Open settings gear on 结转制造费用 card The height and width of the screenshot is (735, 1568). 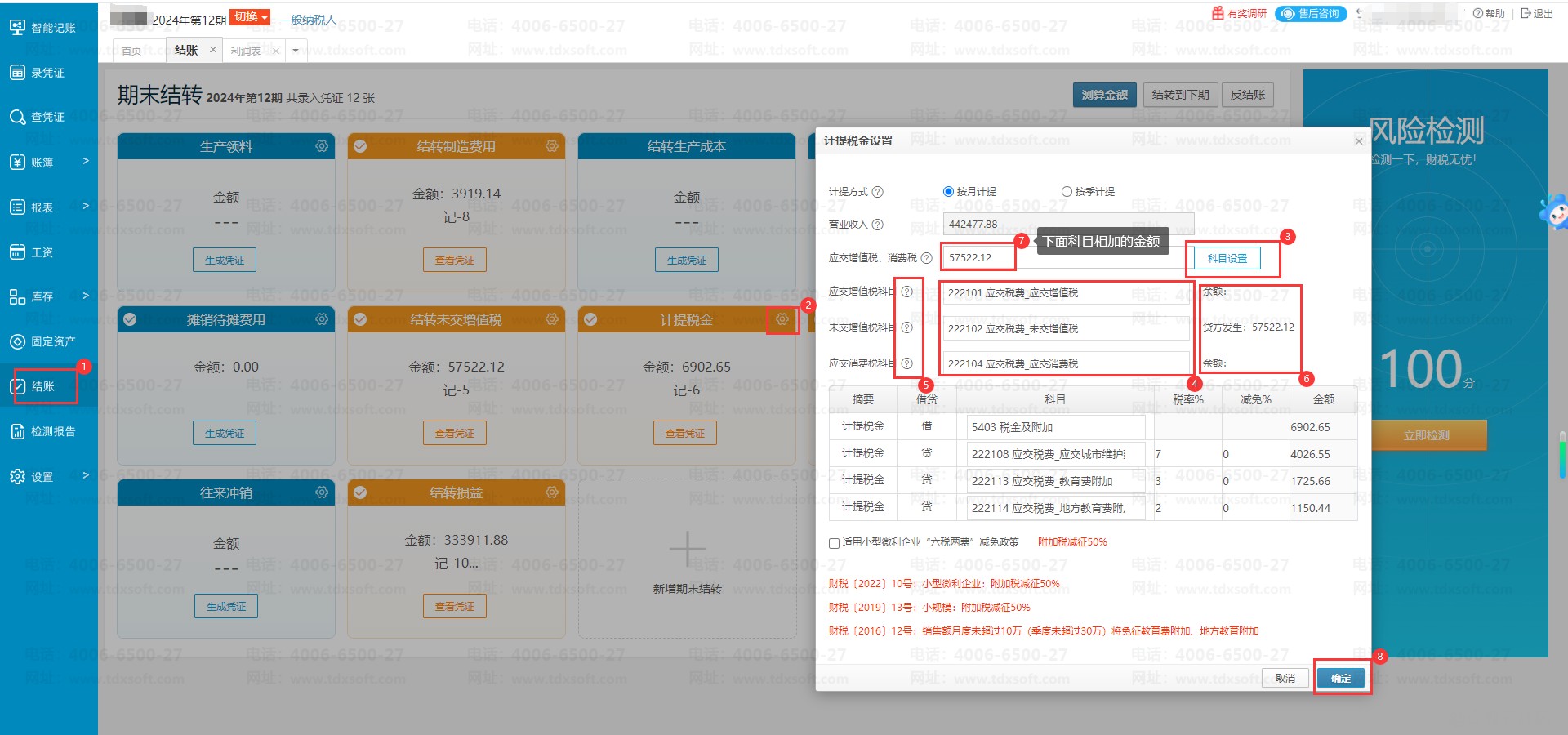pos(552,146)
